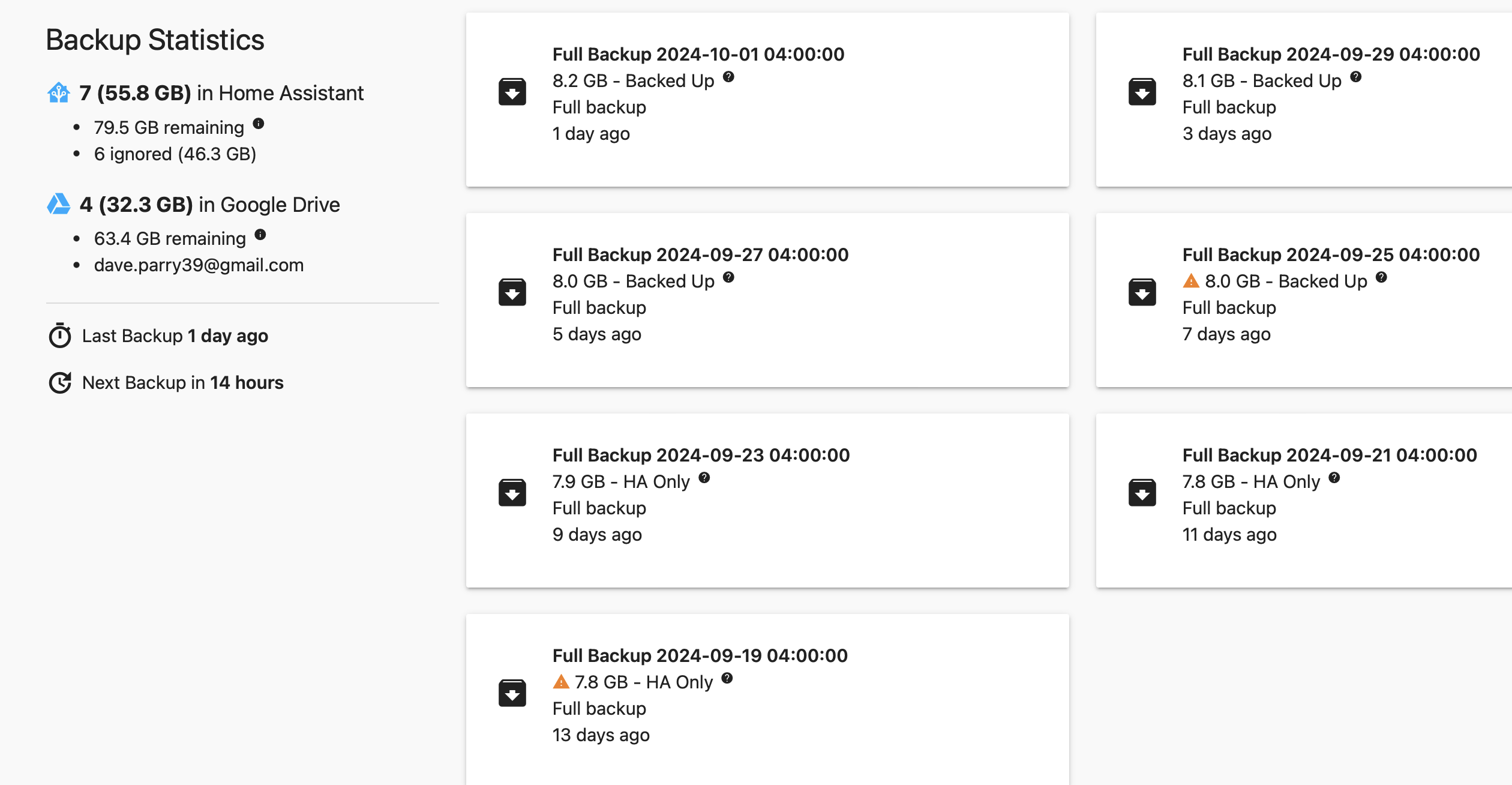1512x785 pixels.
Task: Click the Home Assistant logo icon
Action: tap(59, 92)
